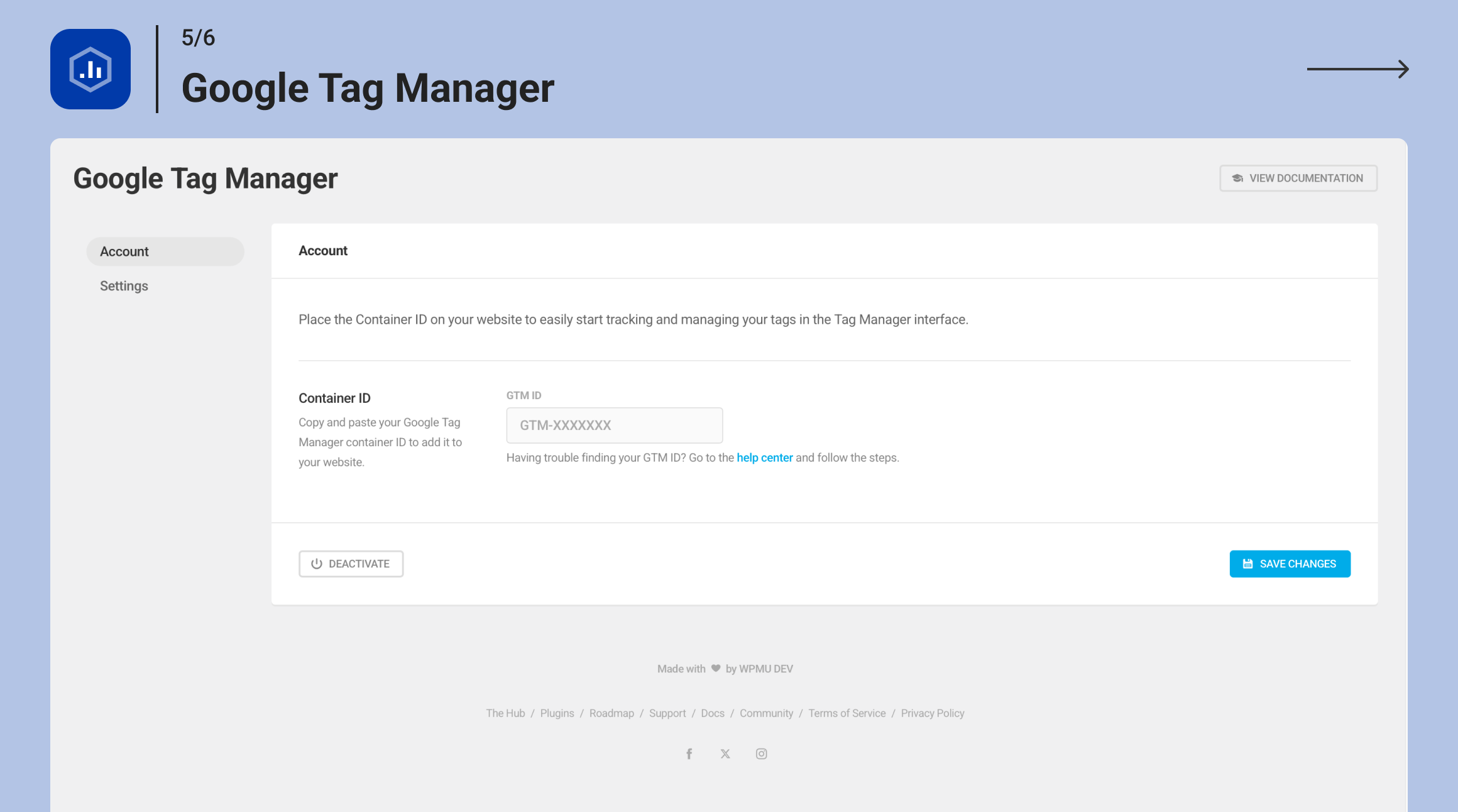The width and height of the screenshot is (1458, 812).
Task: Open the Roadmap footer link
Action: pos(611,713)
